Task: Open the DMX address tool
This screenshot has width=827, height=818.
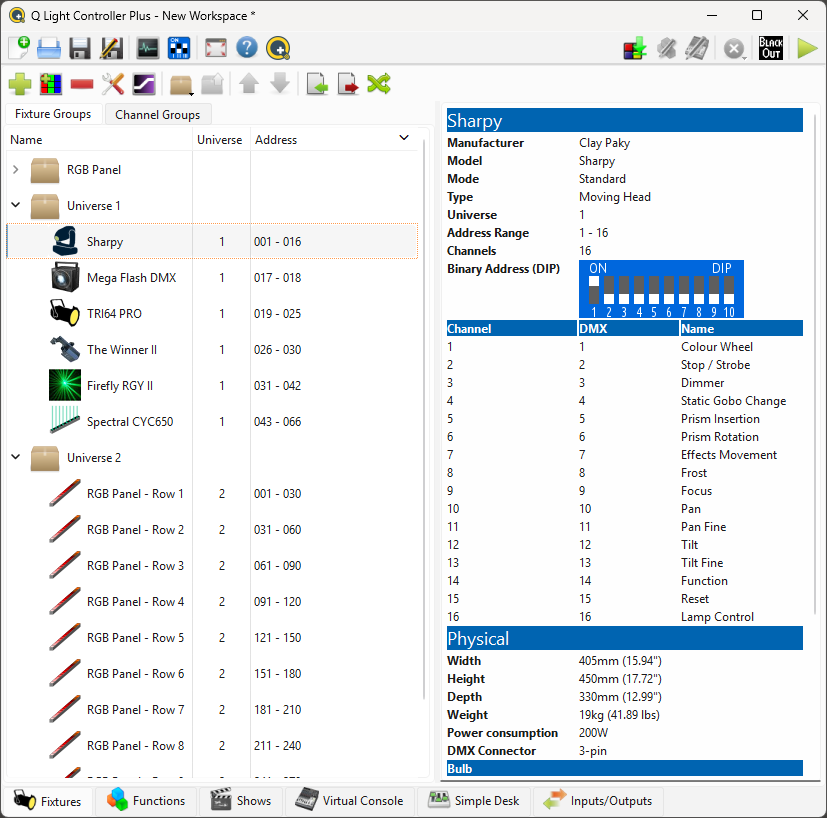Action: click(x=179, y=48)
